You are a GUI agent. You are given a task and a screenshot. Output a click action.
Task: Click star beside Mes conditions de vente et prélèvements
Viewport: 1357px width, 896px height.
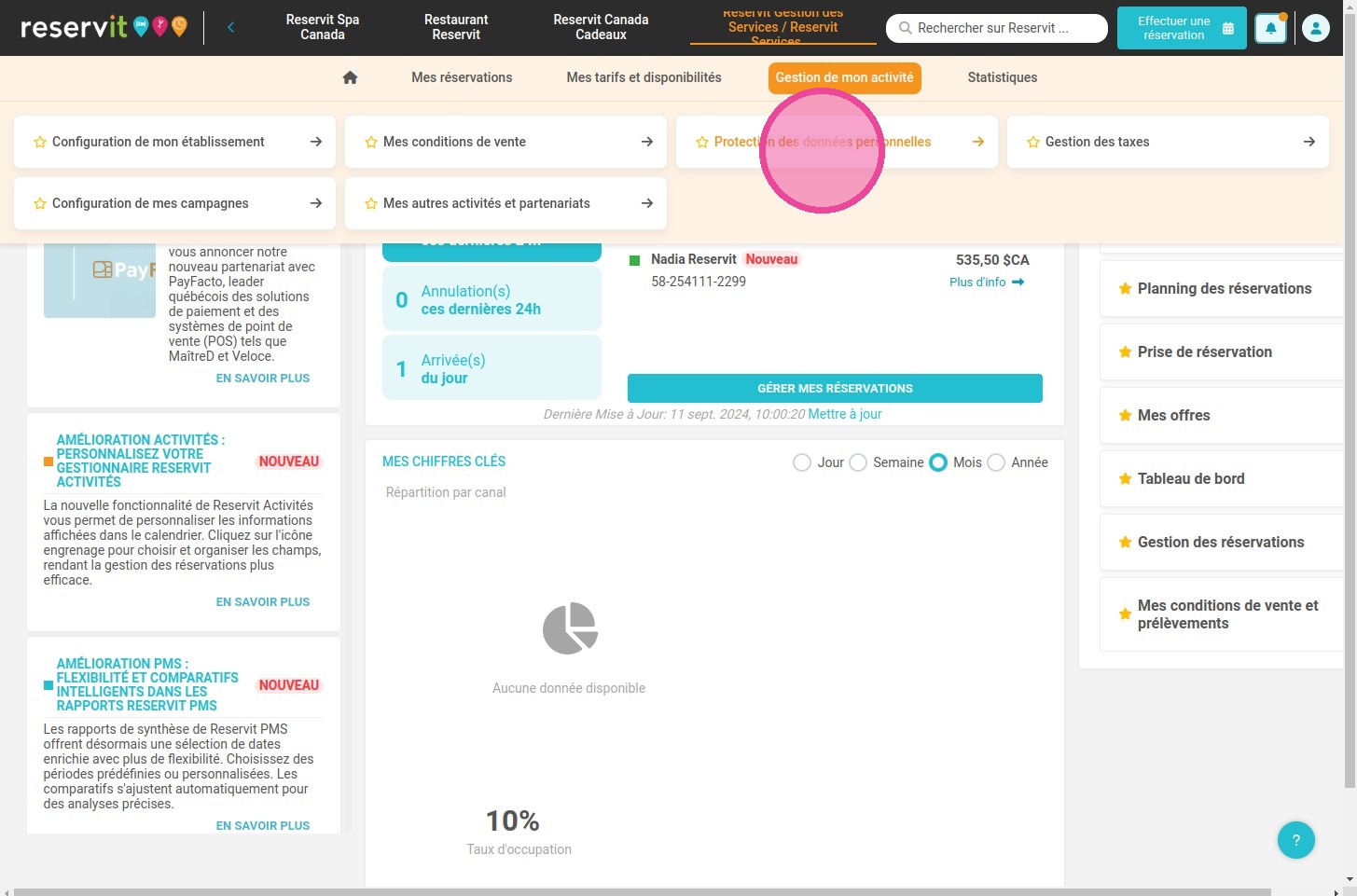point(1125,613)
